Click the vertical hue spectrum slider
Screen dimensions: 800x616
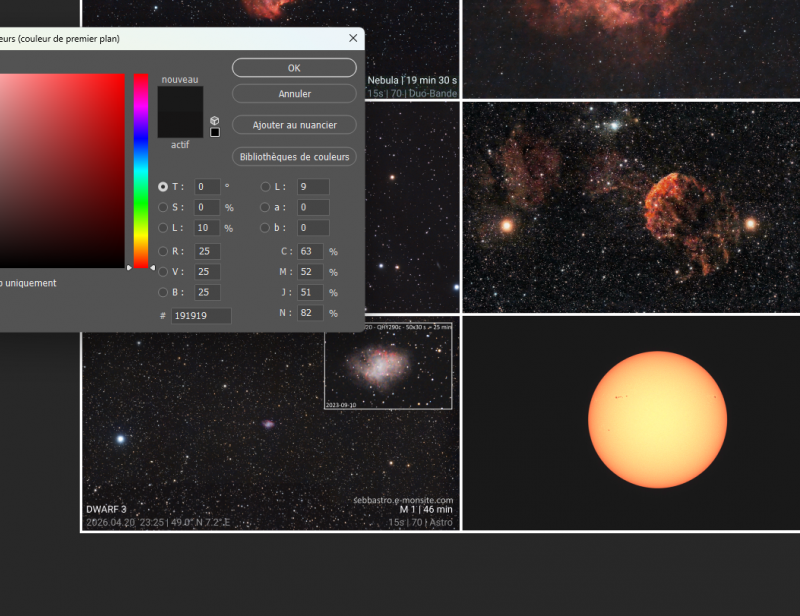click(141, 170)
